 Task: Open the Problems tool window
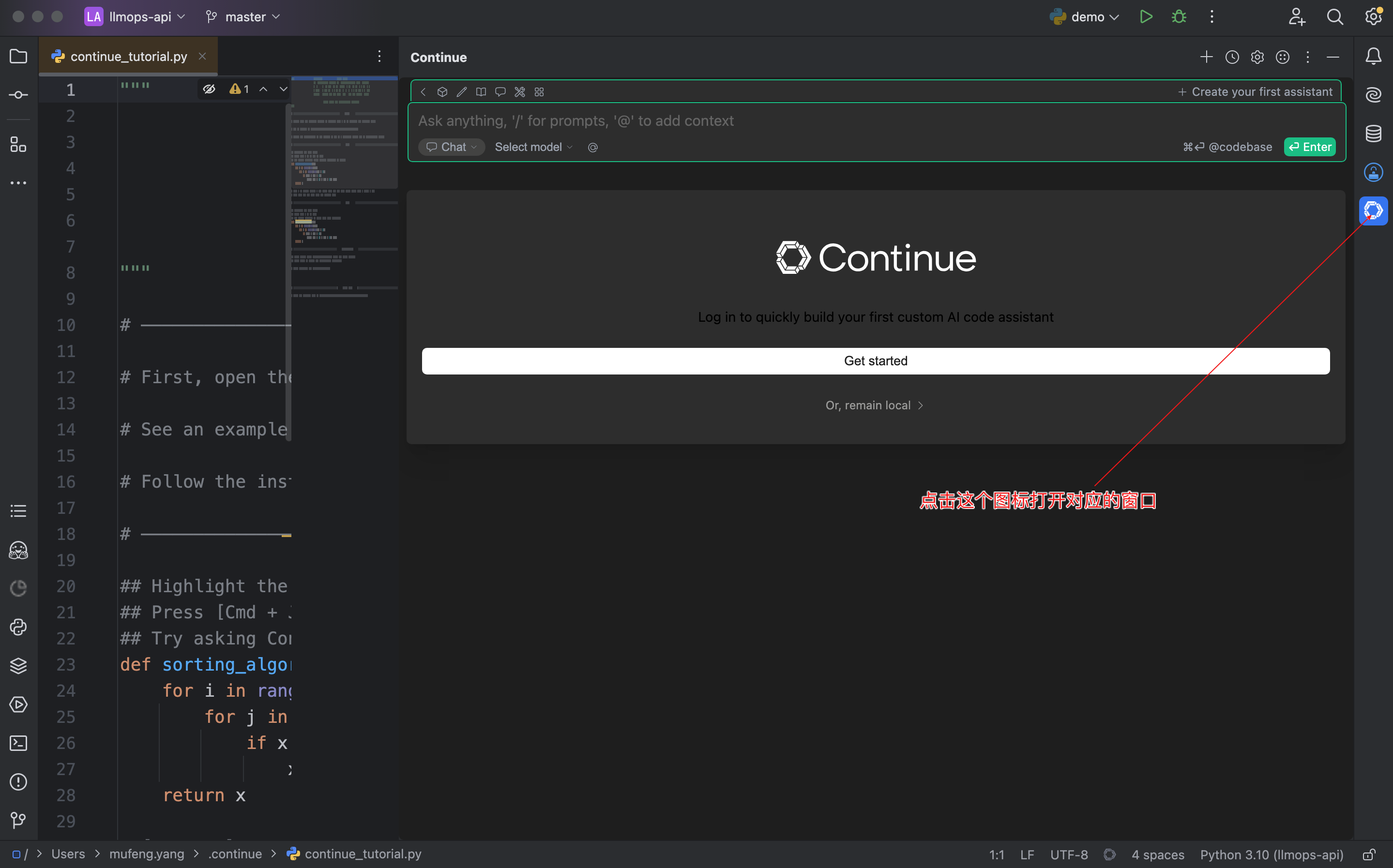point(18,782)
